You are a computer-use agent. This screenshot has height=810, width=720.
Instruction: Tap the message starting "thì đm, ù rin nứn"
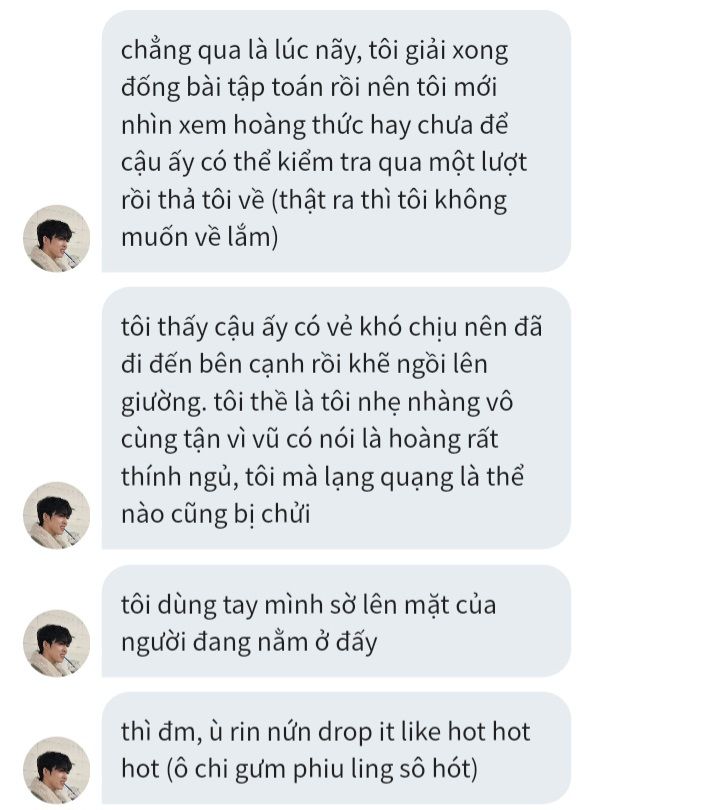(336, 749)
